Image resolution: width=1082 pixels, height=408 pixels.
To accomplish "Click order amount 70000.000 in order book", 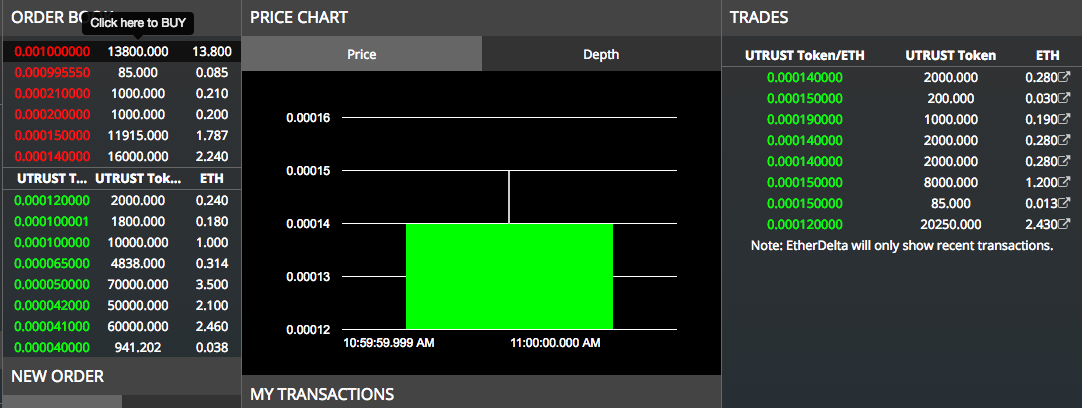I will [137, 284].
